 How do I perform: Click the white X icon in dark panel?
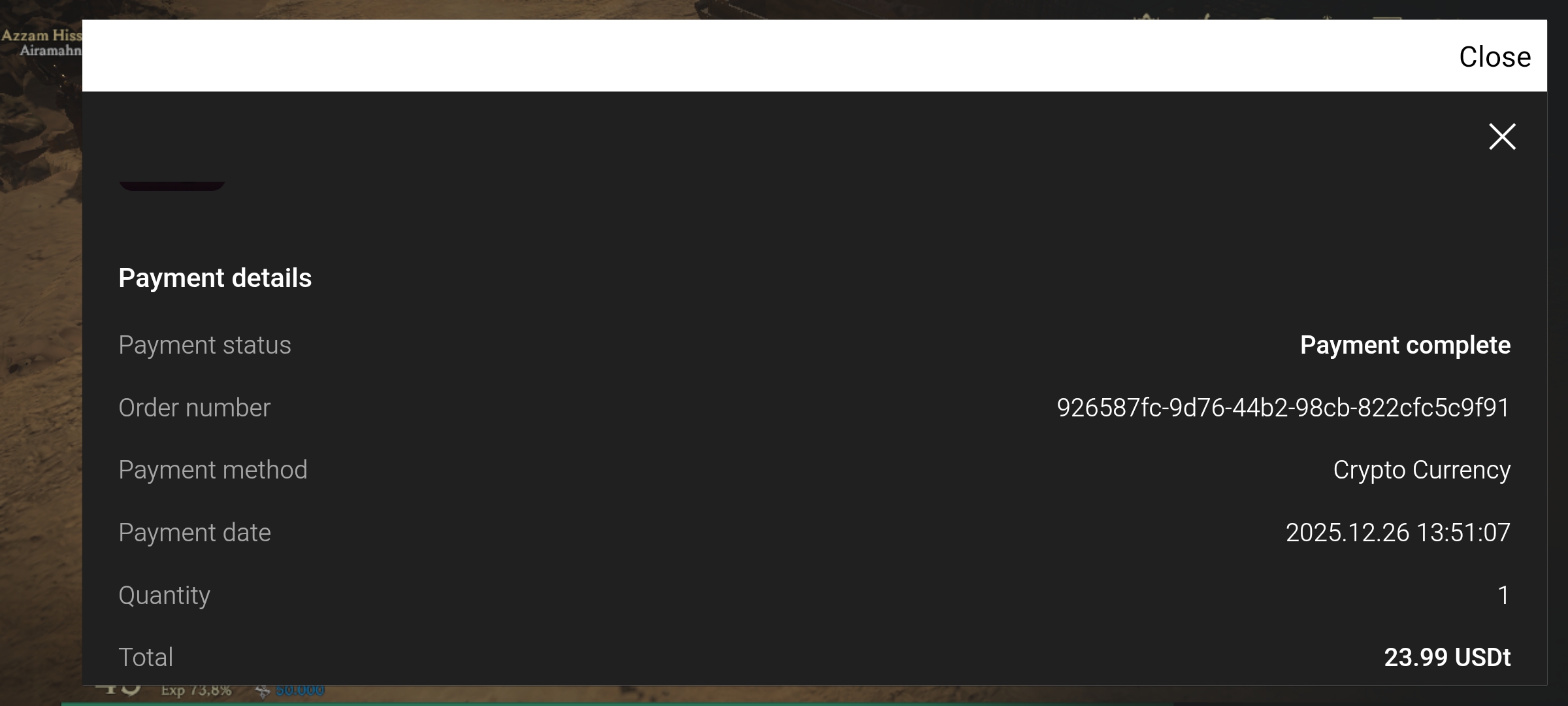(1502, 137)
